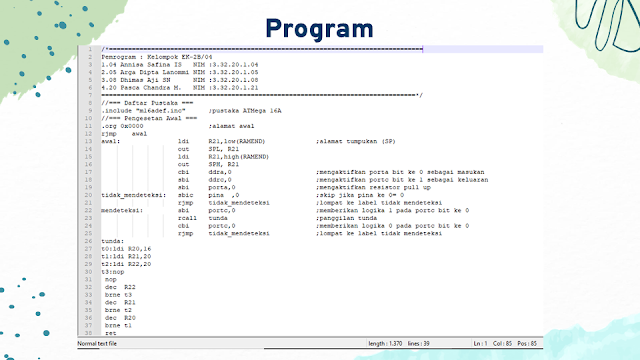Click the "dec R20" instruction

(120, 318)
